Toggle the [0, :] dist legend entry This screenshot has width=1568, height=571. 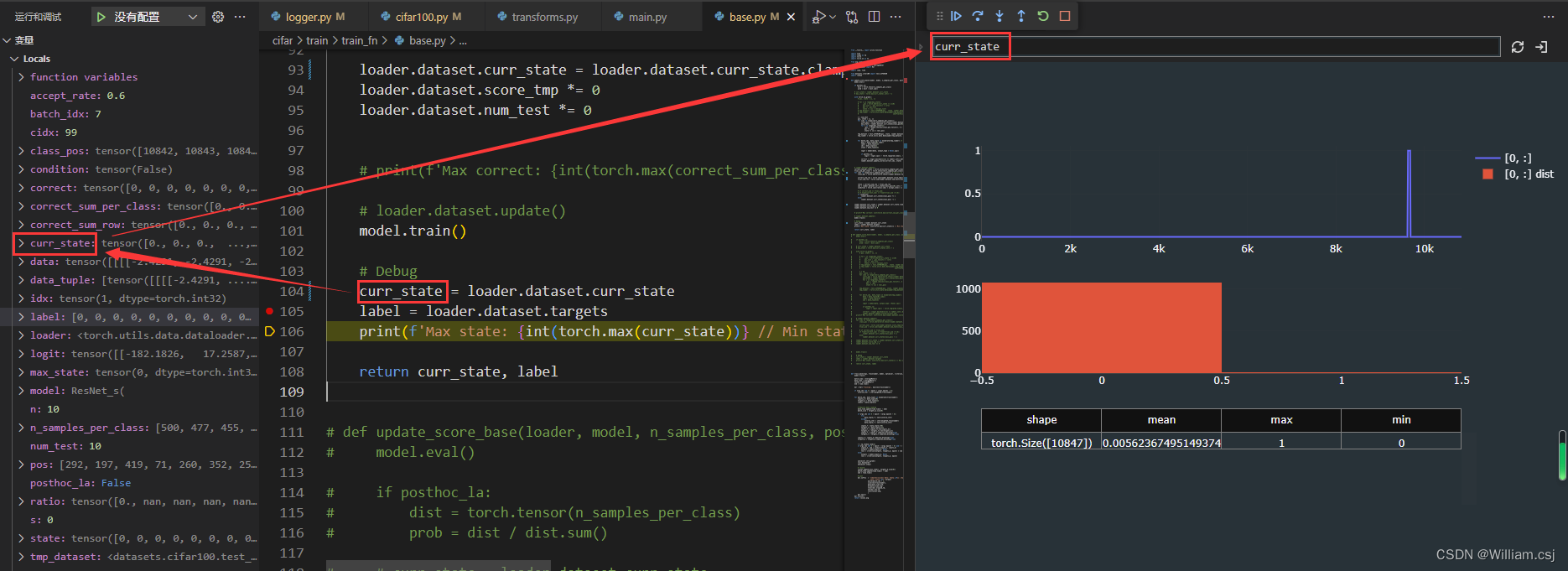click(x=1514, y=174)
